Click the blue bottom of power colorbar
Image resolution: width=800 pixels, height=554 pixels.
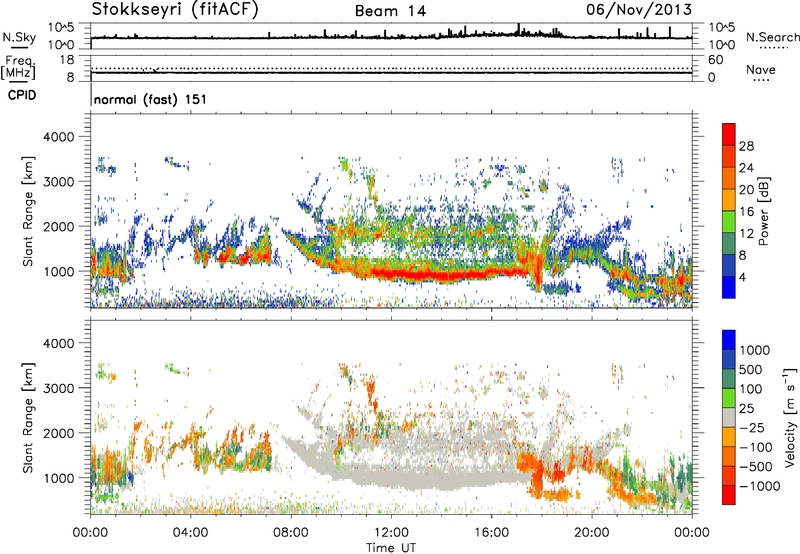tap(729, 287)
